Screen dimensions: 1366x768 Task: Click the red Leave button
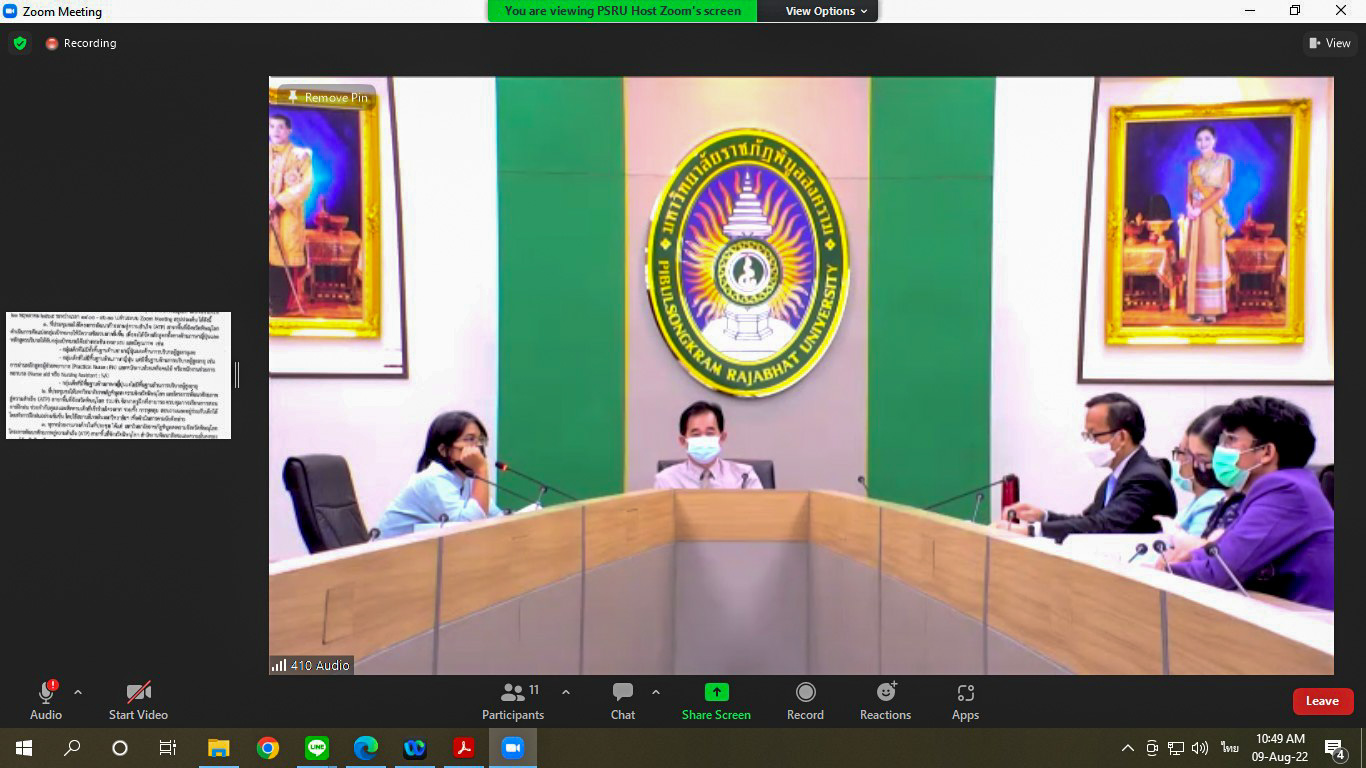pos(1323,701)
